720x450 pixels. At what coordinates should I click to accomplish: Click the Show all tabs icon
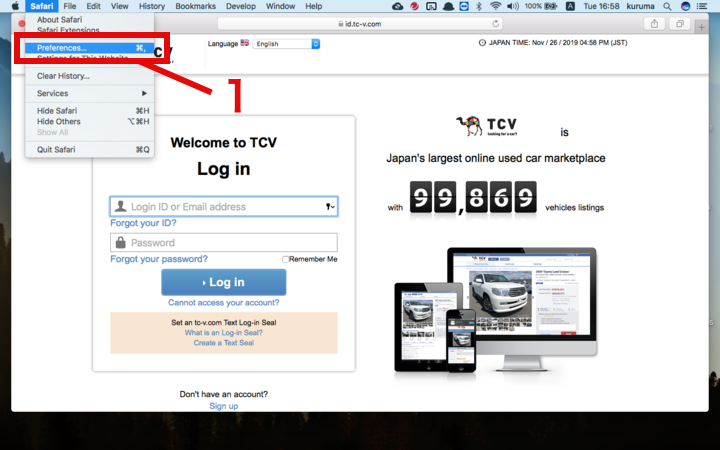coord(681,24)
